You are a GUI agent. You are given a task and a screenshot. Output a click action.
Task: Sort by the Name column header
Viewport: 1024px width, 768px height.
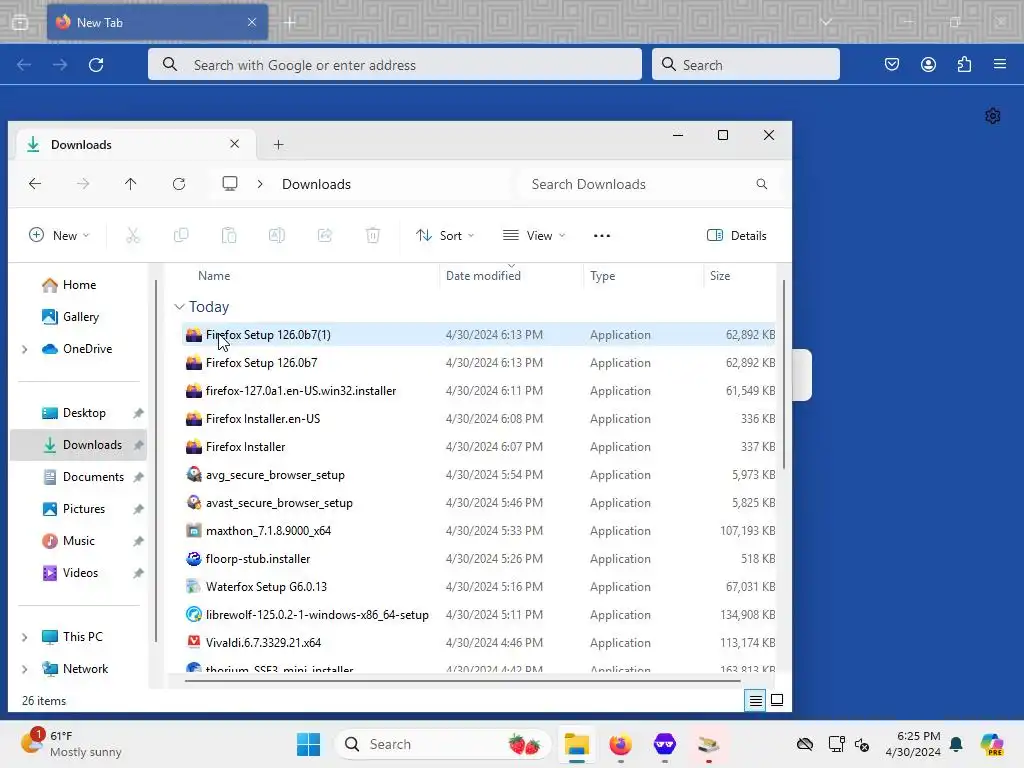214,276
